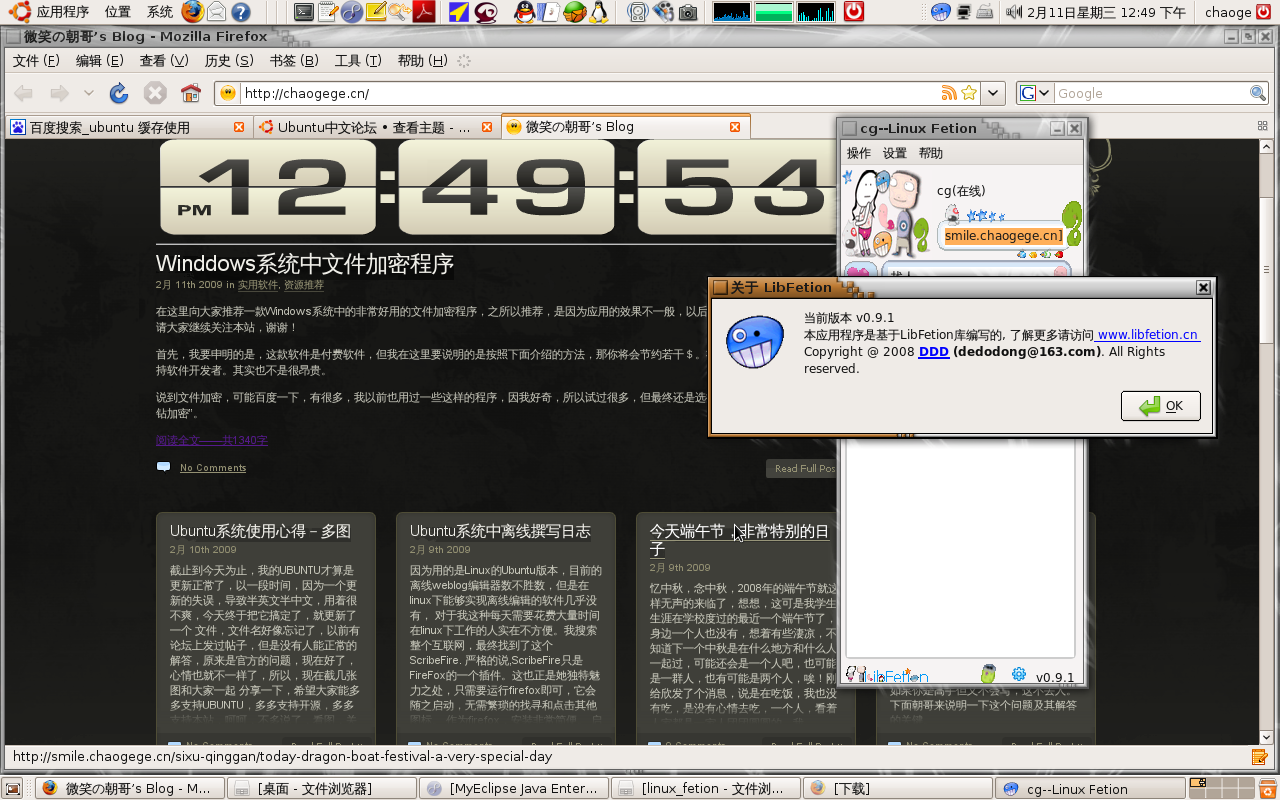The image size is (1280, 800).
Task: Bookmark this page with the star icon
Action: [968, 93]
